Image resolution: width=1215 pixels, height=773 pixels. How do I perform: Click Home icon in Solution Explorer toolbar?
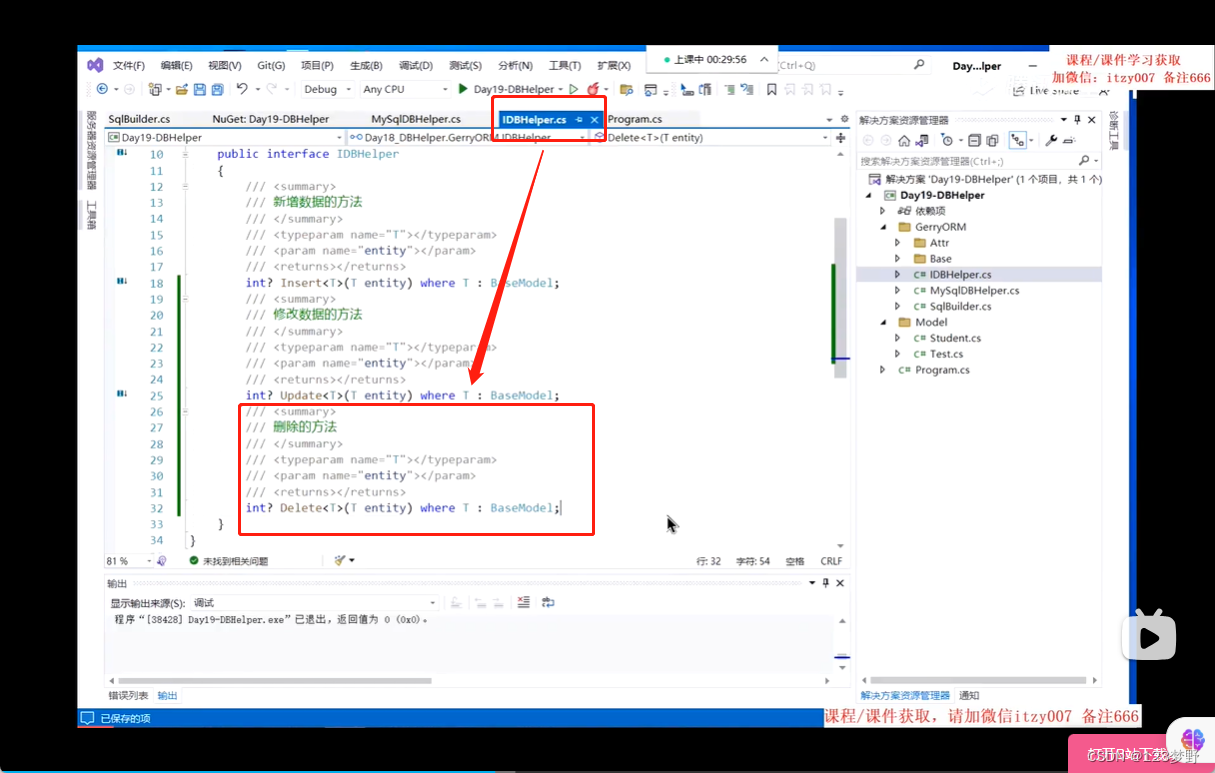coord(904,141)
